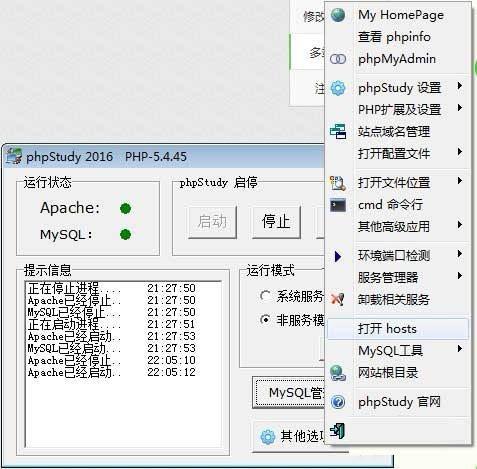477x469 pixels.
Task: Click the log line MySQL已经停止
Action: point(112,312)
